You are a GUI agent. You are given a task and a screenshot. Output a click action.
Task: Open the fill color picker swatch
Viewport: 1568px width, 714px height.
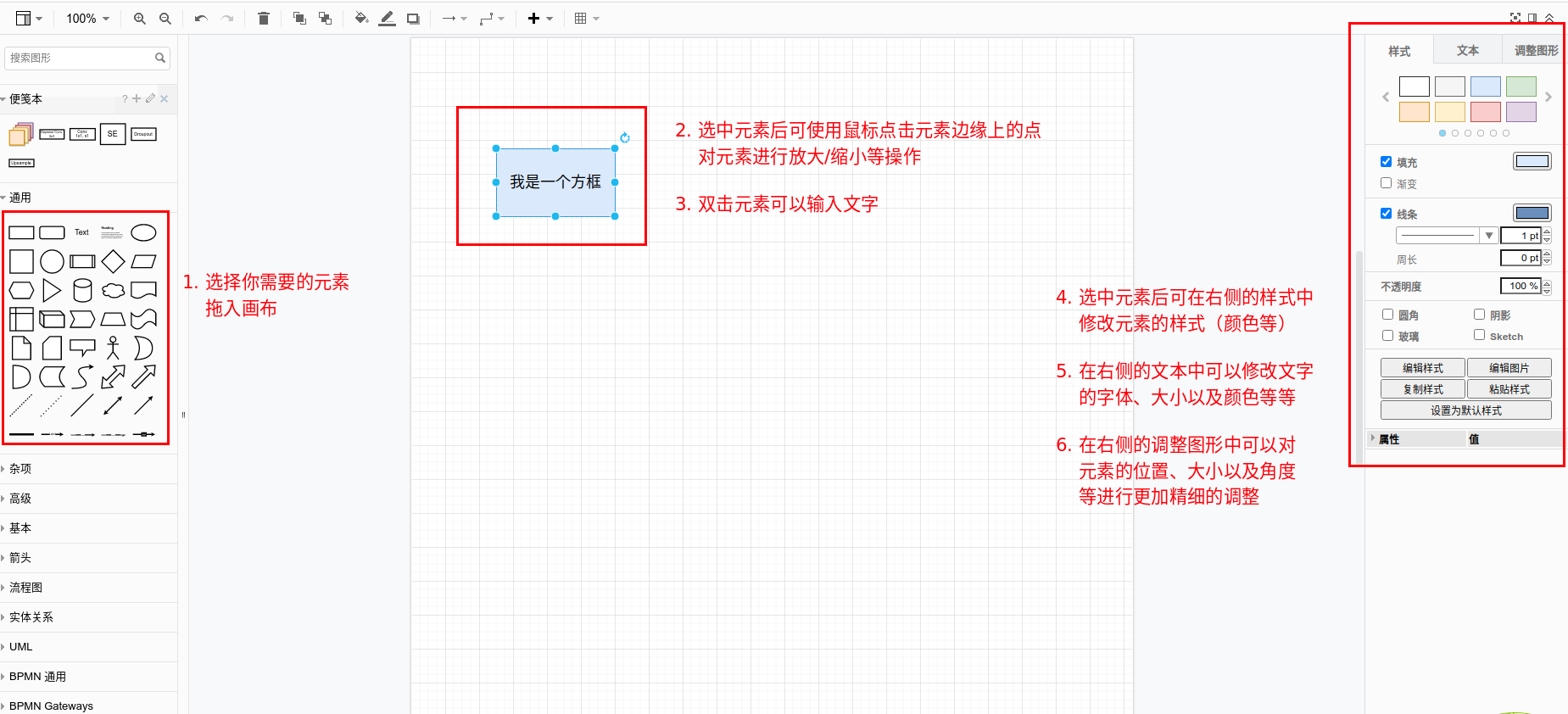point(1532,161)
